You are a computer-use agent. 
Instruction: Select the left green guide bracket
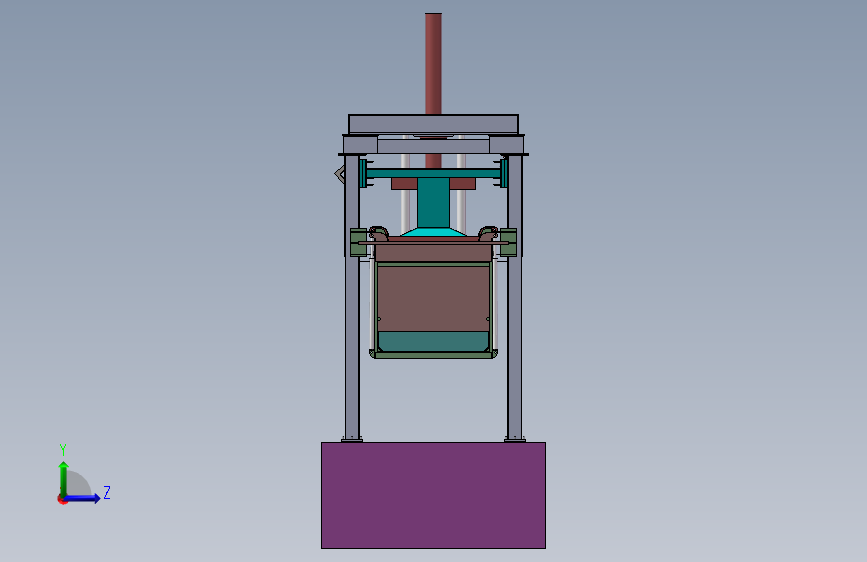point(358,242)
